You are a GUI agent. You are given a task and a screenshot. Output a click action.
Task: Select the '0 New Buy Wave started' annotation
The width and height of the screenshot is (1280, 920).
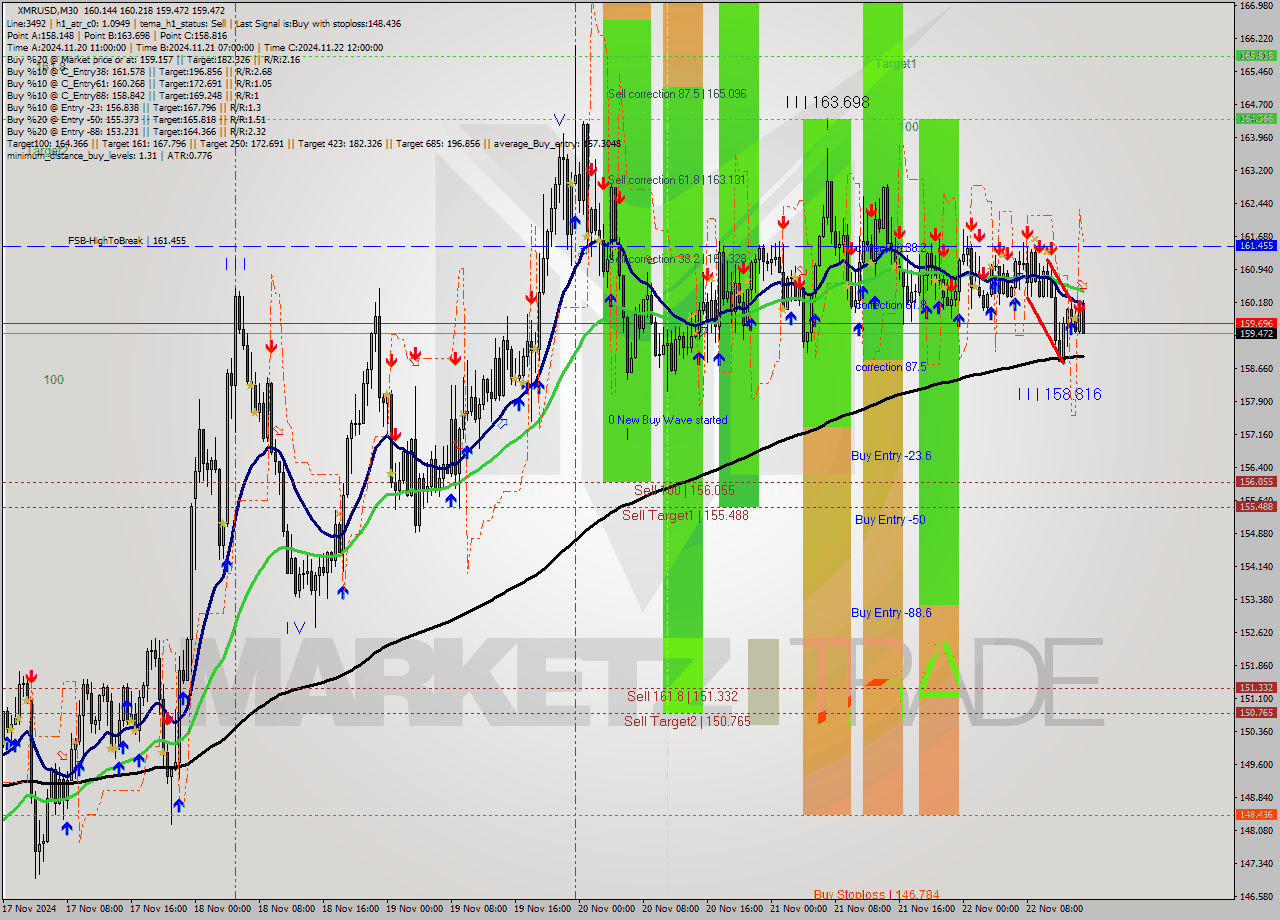(668, 420)
